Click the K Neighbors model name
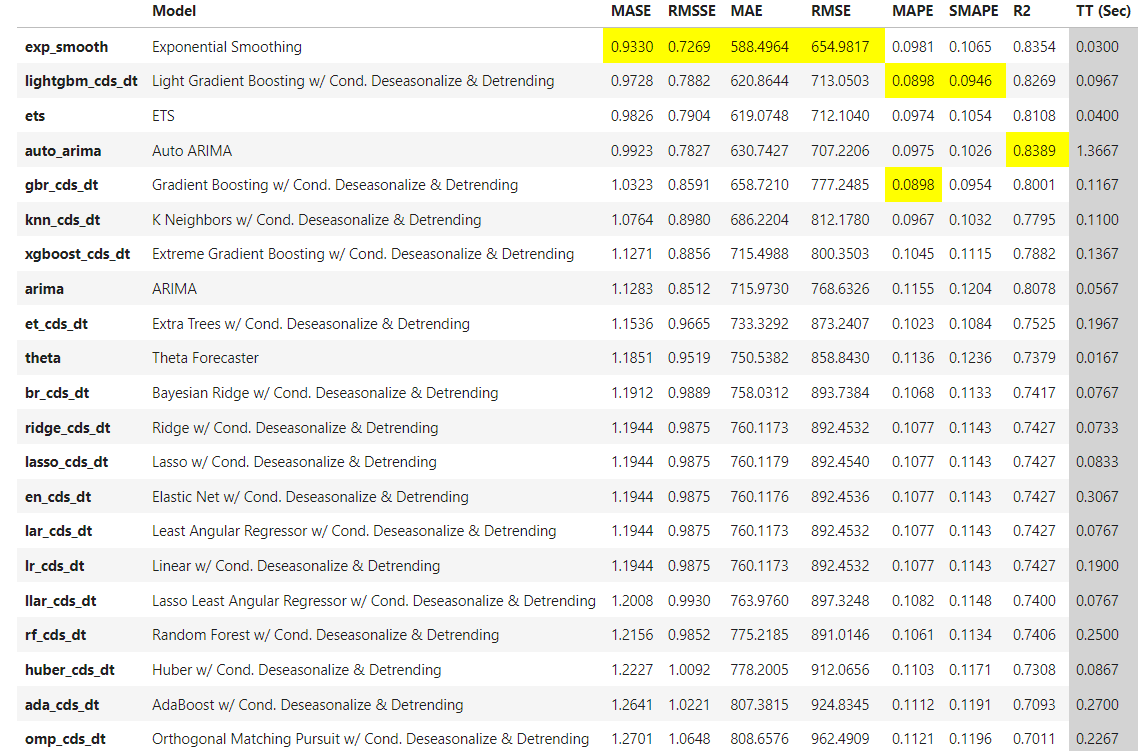Viewport: 1142px width, 751px height. (x=316, y=220)
